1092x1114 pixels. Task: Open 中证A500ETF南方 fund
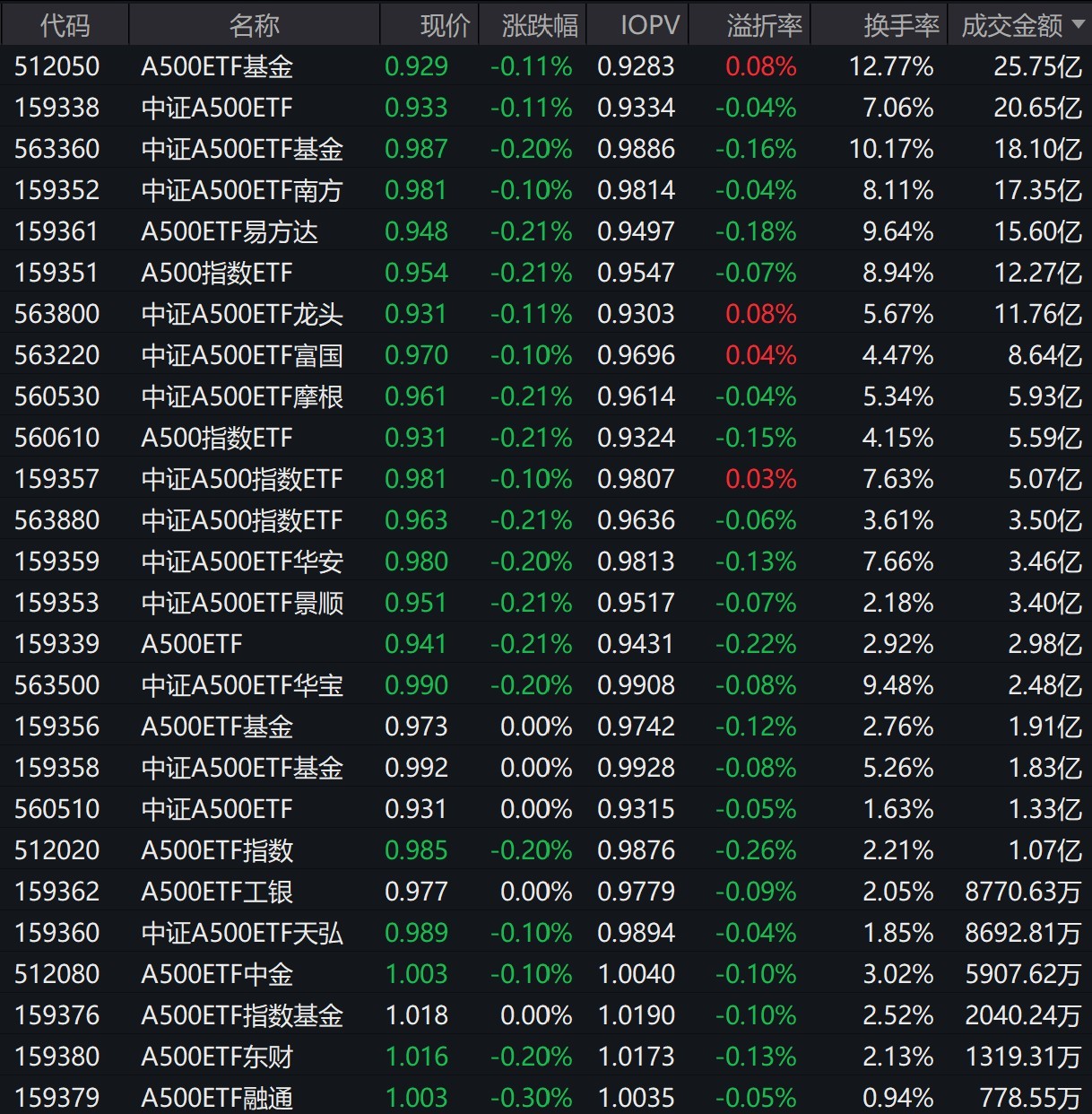(x=242, y=190)
